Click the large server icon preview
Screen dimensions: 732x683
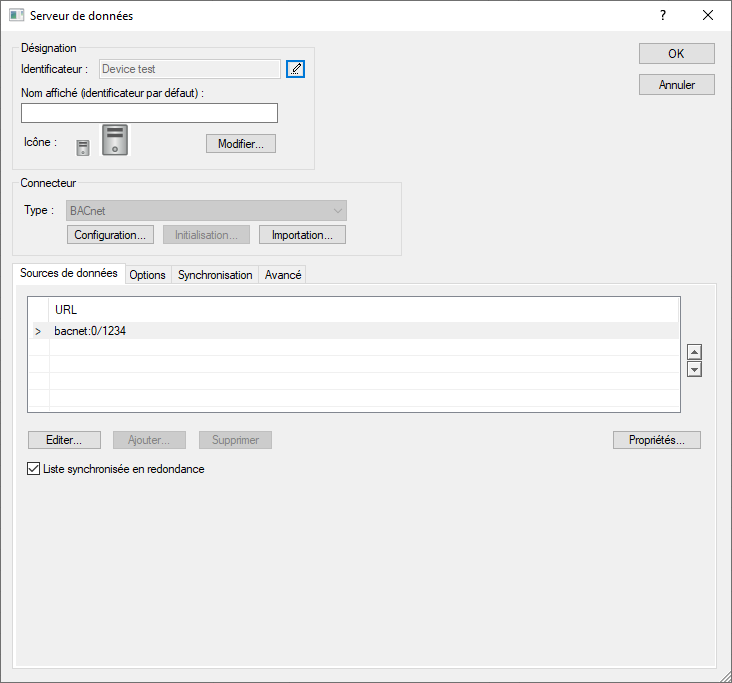coord(115,140)
